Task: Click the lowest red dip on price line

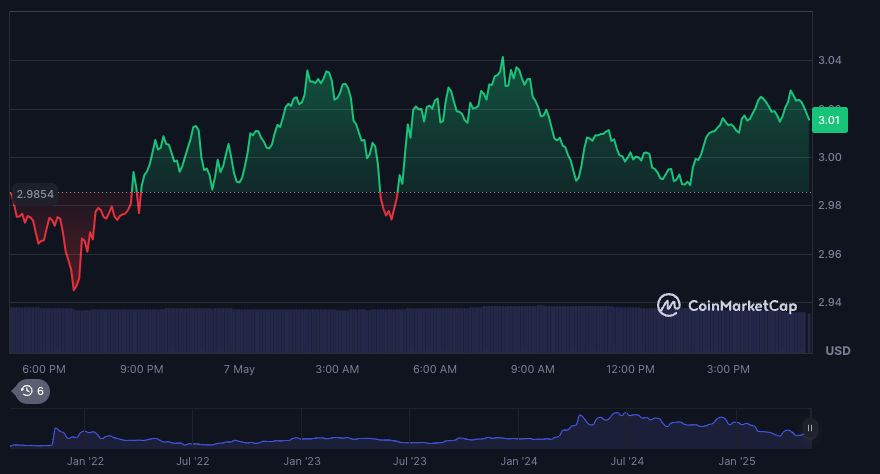Action: [x=74, y=290]
